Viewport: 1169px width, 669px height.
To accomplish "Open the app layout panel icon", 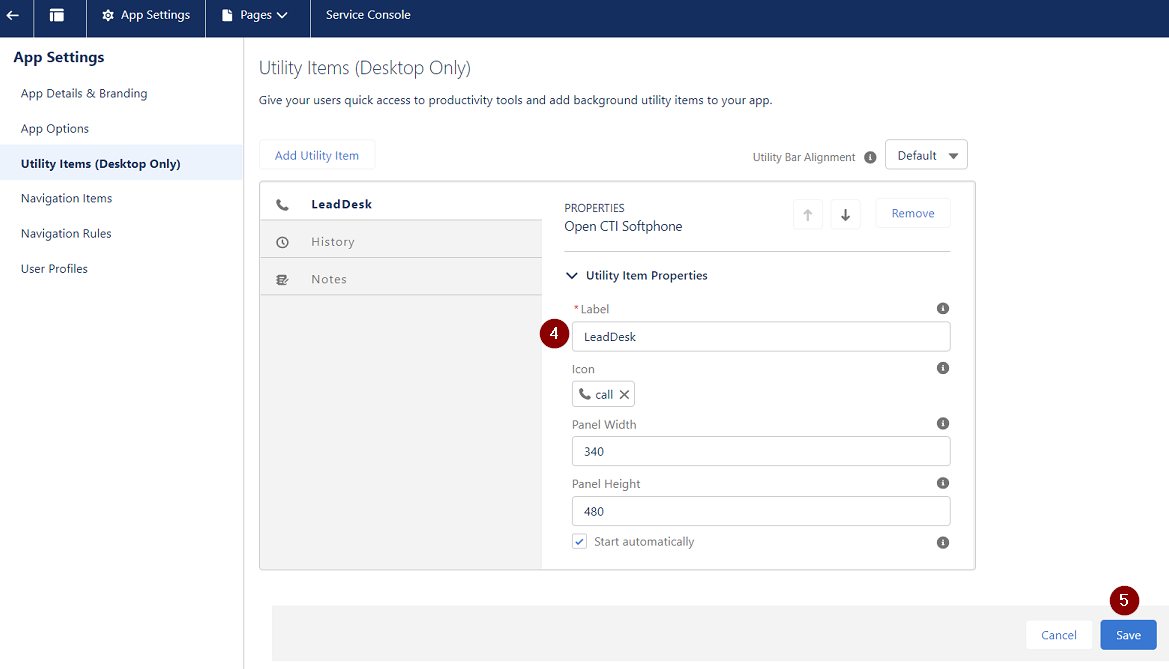I will pyautogui.click(x=57, y=15).
